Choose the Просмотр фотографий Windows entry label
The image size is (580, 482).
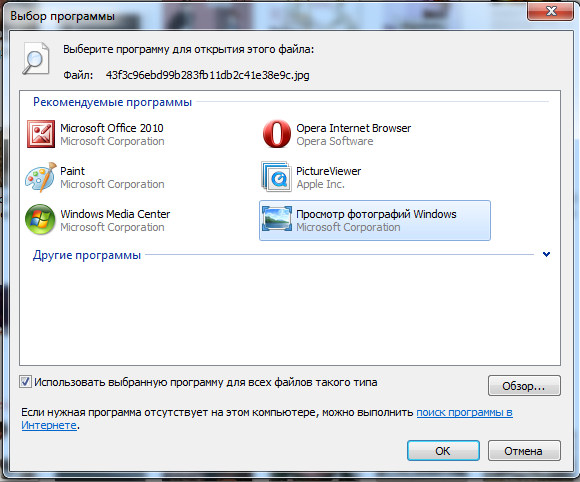pyautogui.click(x=376, y=214)
